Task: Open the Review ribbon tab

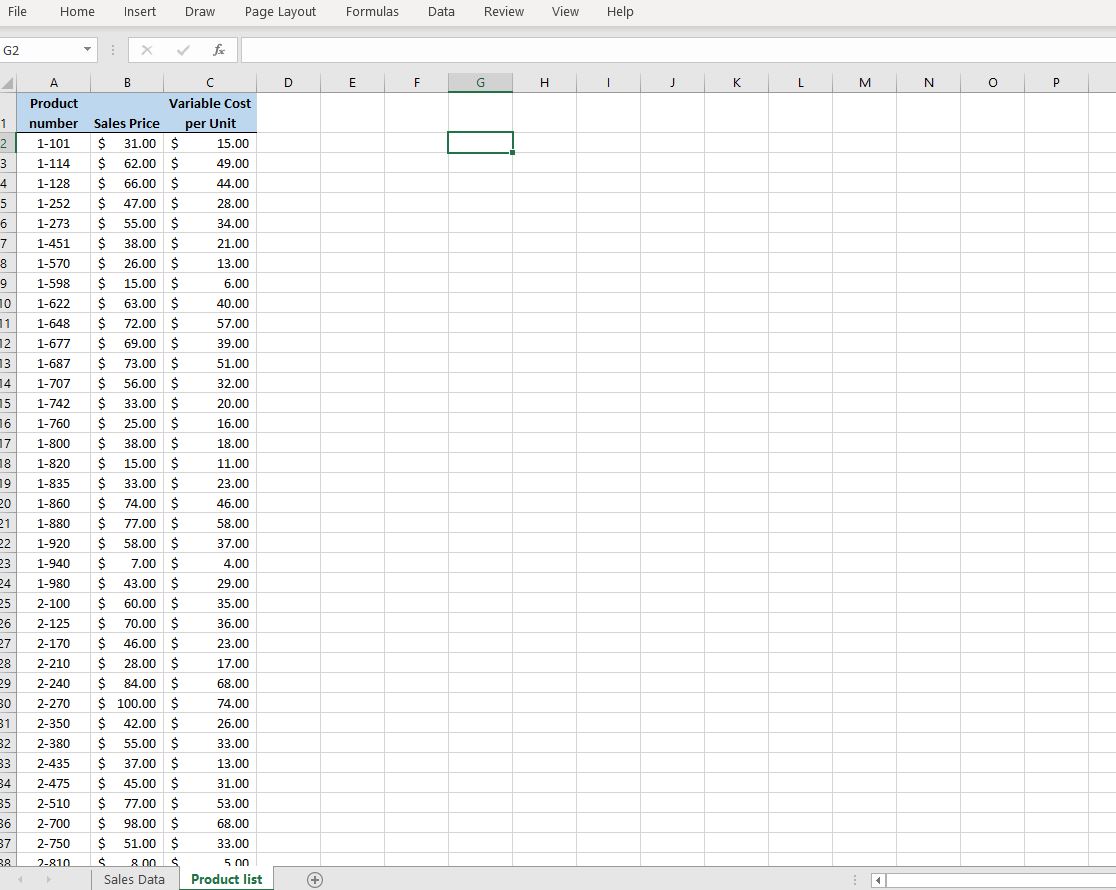Action: point(503,12)
